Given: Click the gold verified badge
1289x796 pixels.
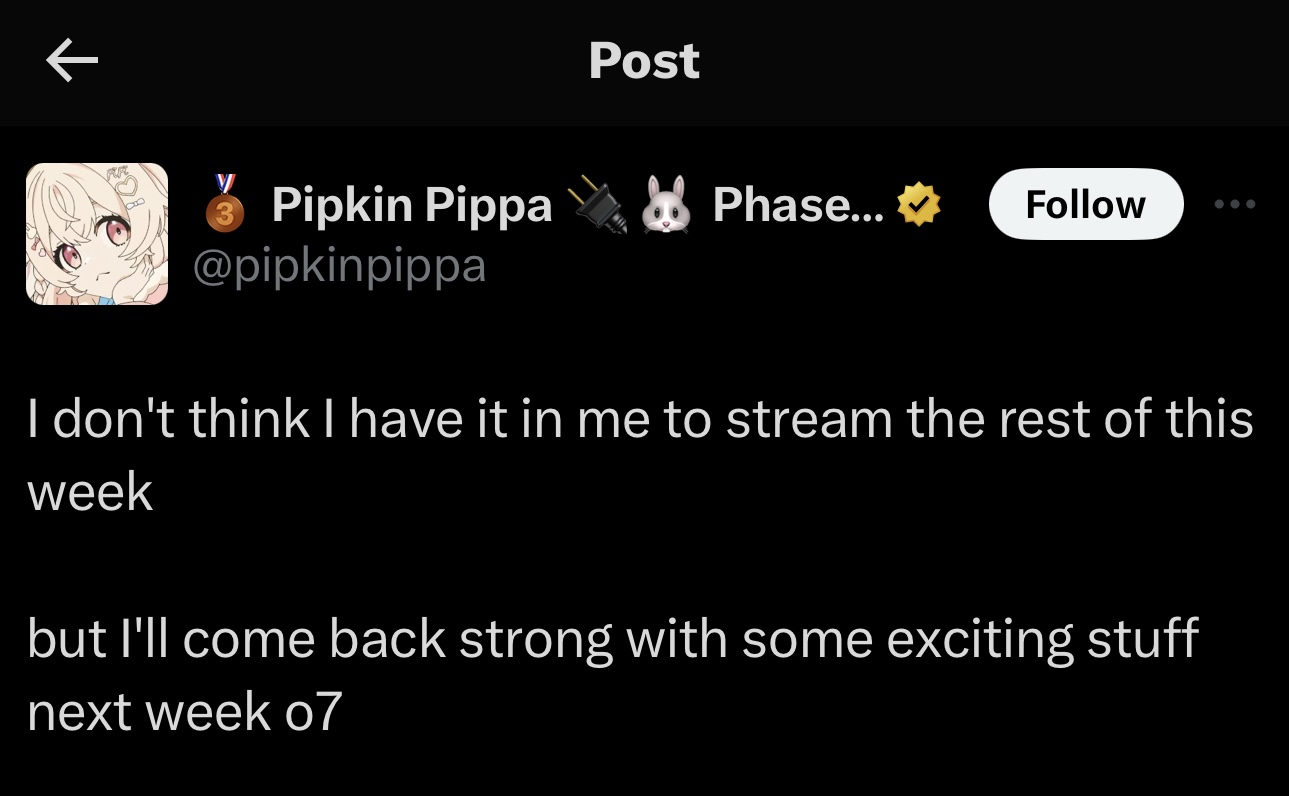Looking at the screenshot, I should pos(919,205).
